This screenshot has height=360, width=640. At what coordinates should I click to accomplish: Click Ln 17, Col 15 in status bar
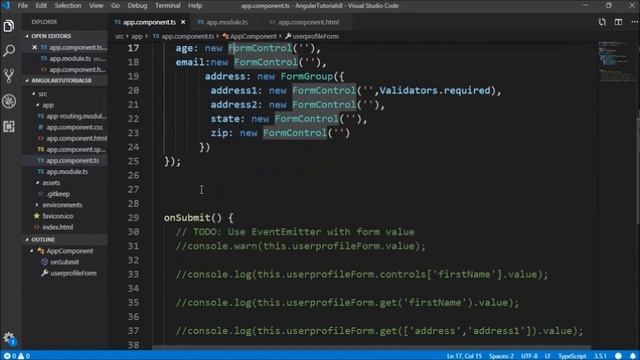pyautogui.click(x=464, y=356)
